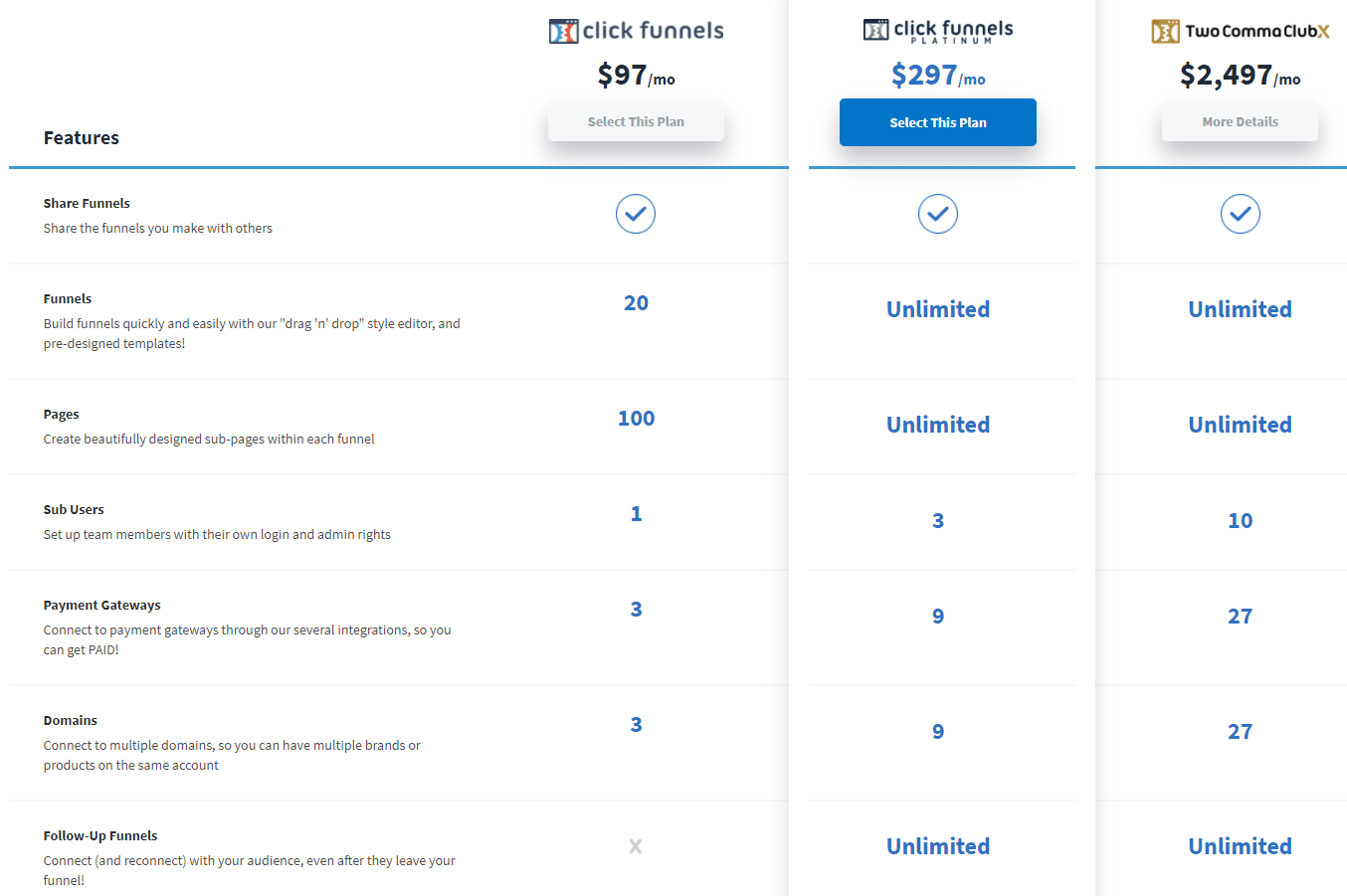Click the Two Comma Club X logo
This screenshot has width=1347, height=896.
pos(1240,31)
